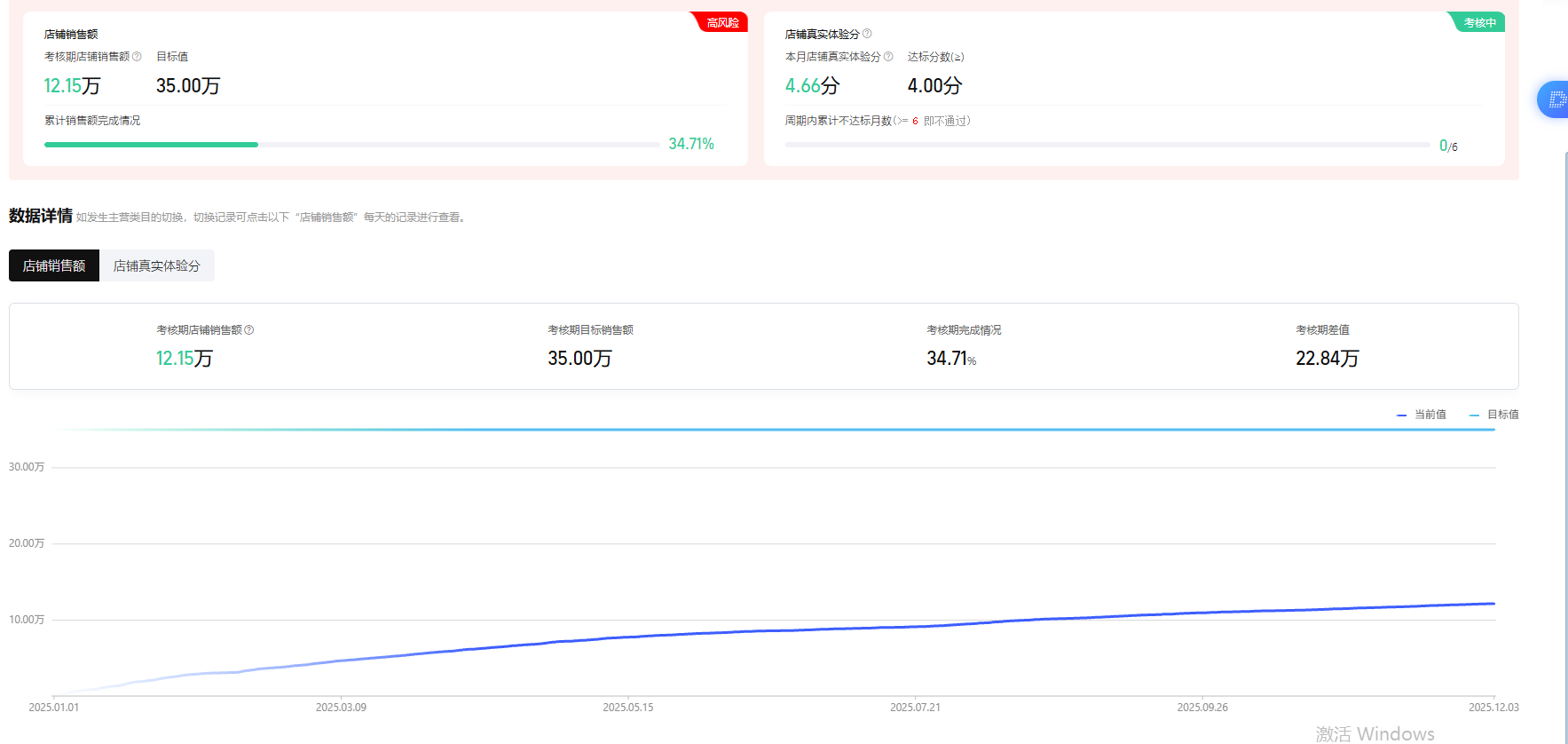This screenshot has height=744, width=1568.
Task: Click the 35.00万 考核期目标销售额 value in details
Action: (x=579, y=359)
